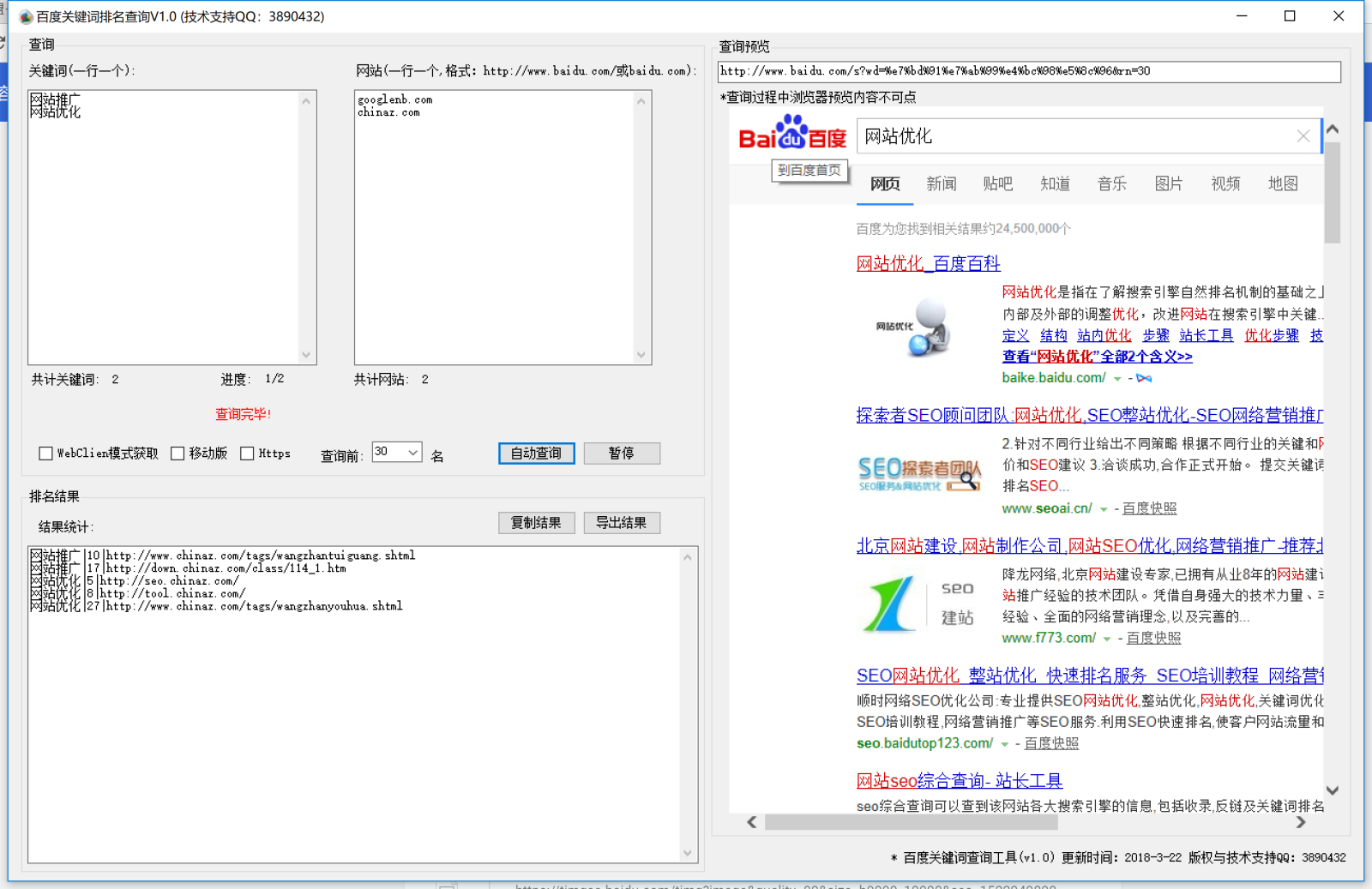The image size is (1372, 889).
Task: Open 网站seo综合查询-站长工具 link
Action: [x=960, y=781]
